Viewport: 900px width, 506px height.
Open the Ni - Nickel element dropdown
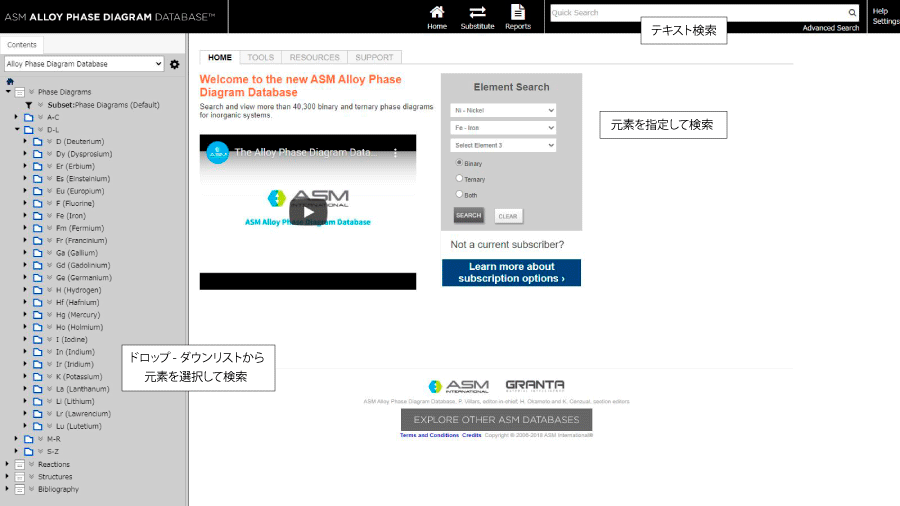(x=503, y=110)
